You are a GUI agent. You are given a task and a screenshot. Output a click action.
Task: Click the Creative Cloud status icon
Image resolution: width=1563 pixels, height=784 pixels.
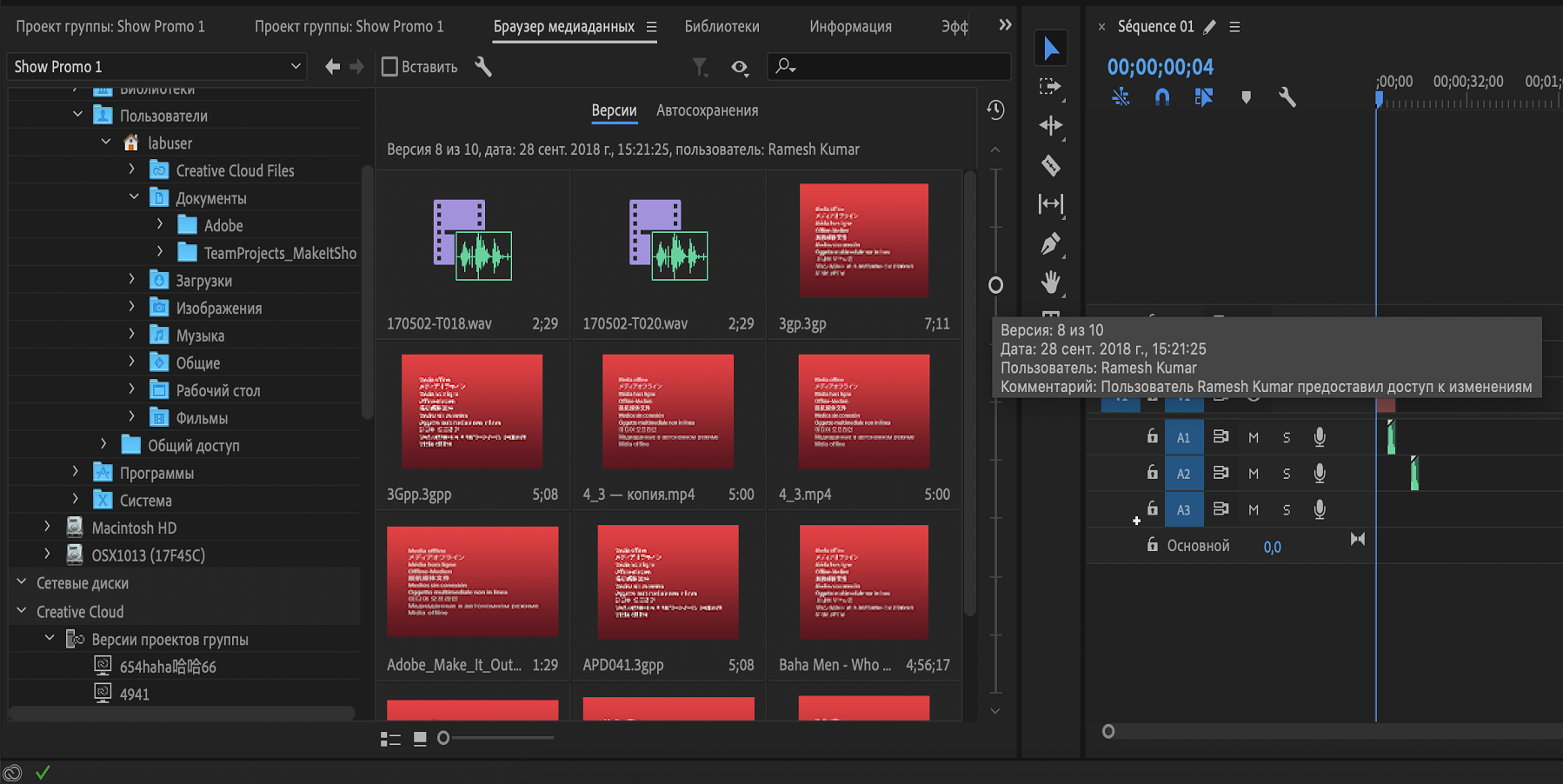(x=12, y=772)
